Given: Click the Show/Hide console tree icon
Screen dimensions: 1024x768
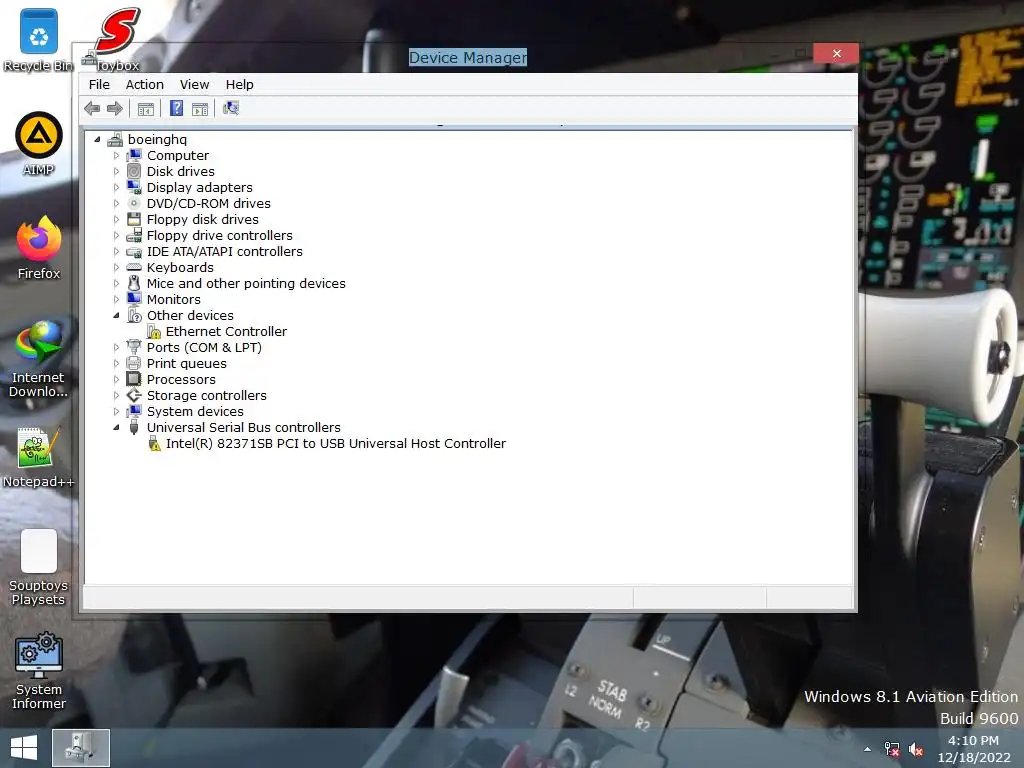Looking at the screenshot, I should pos(146,108).
